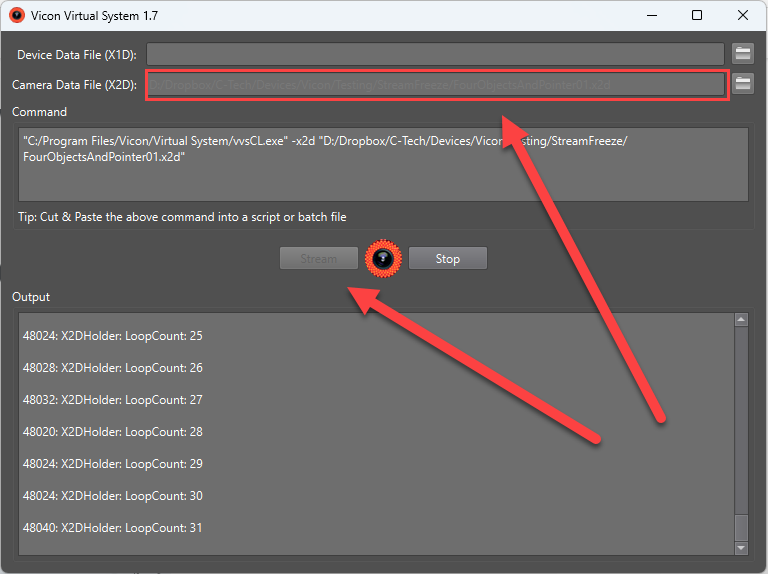Select the output line LoopCount: 25
This screenshot has width=768, height=574.
coord(112,336)
